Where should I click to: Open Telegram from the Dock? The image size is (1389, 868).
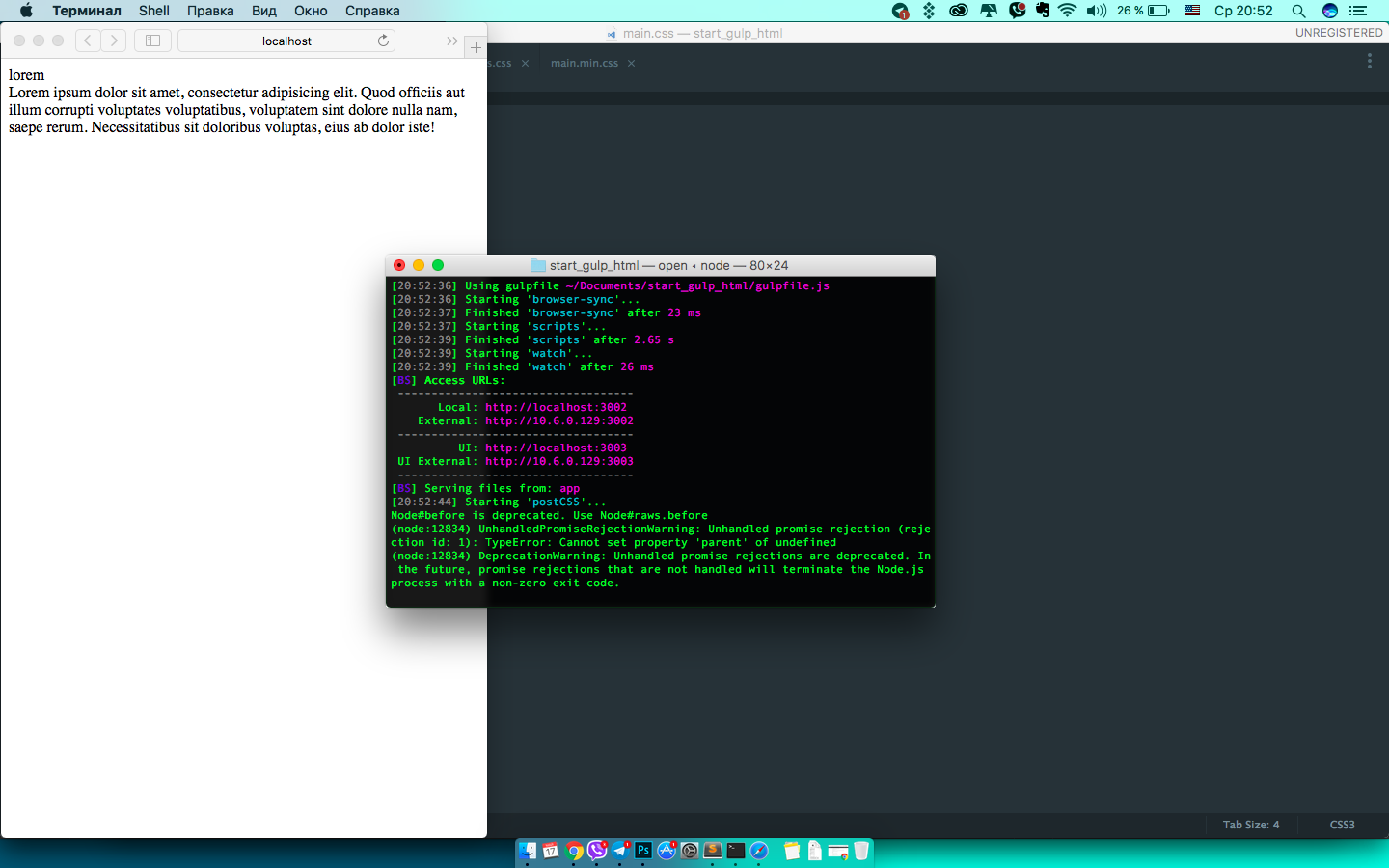pos(620,851)
